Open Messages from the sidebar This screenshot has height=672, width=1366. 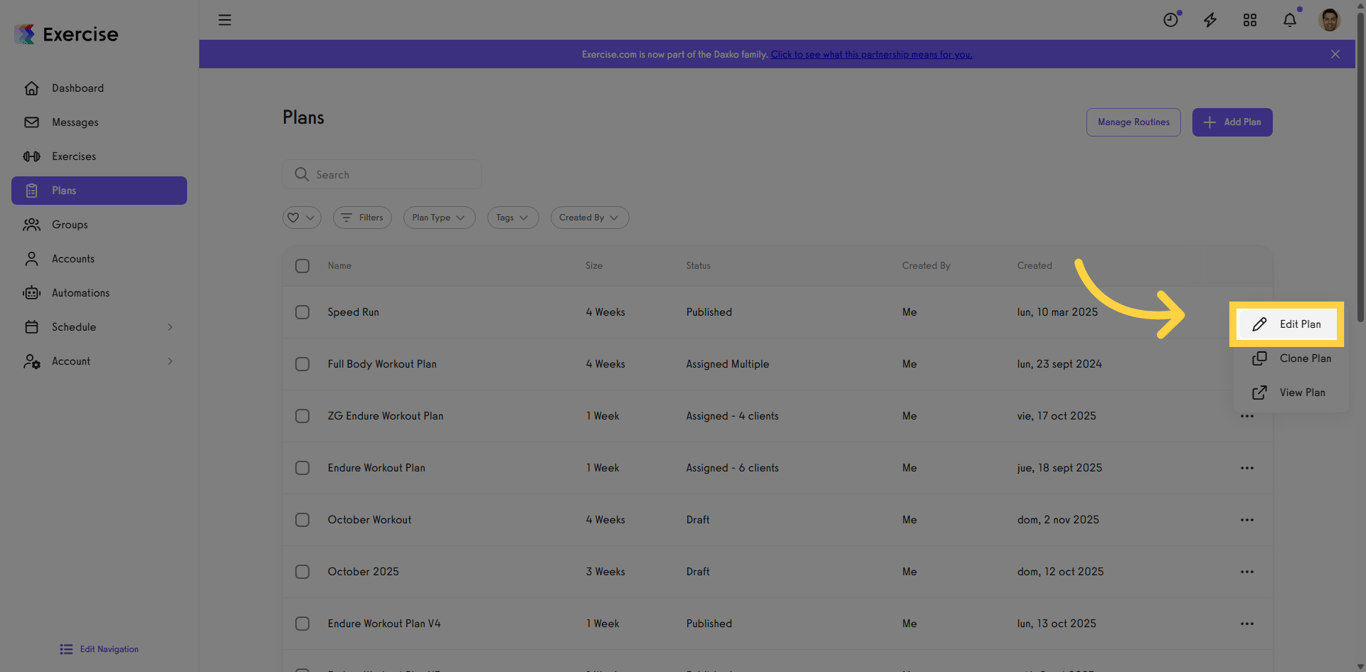pos(32,122)
